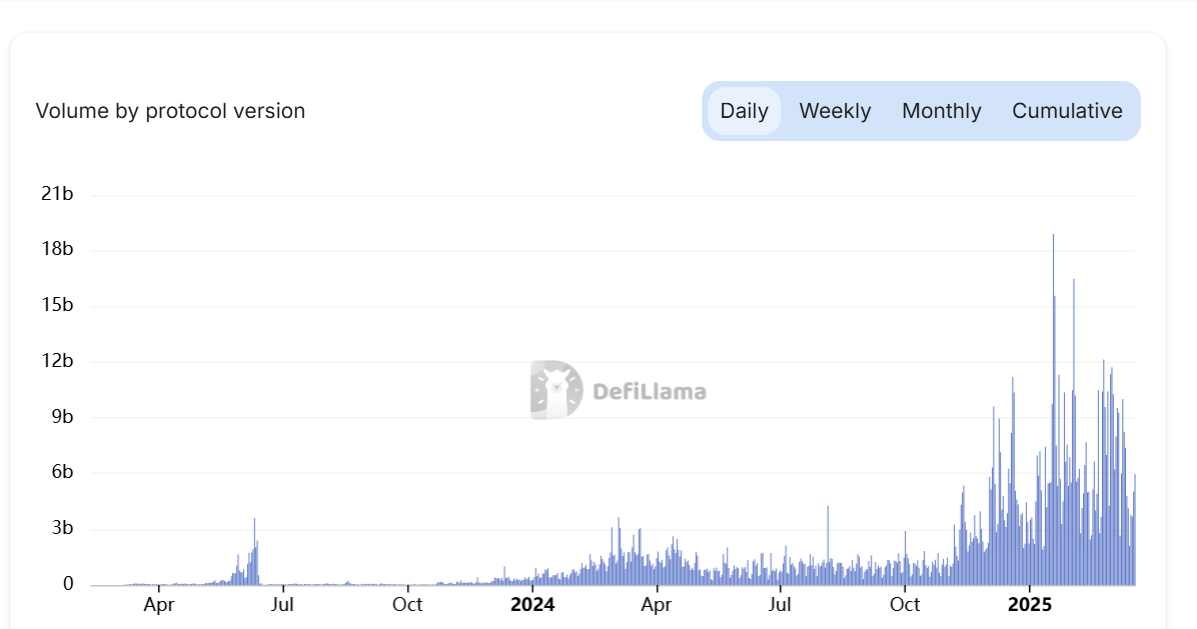Switch to the Weekly view

click(x=835, y=111)
